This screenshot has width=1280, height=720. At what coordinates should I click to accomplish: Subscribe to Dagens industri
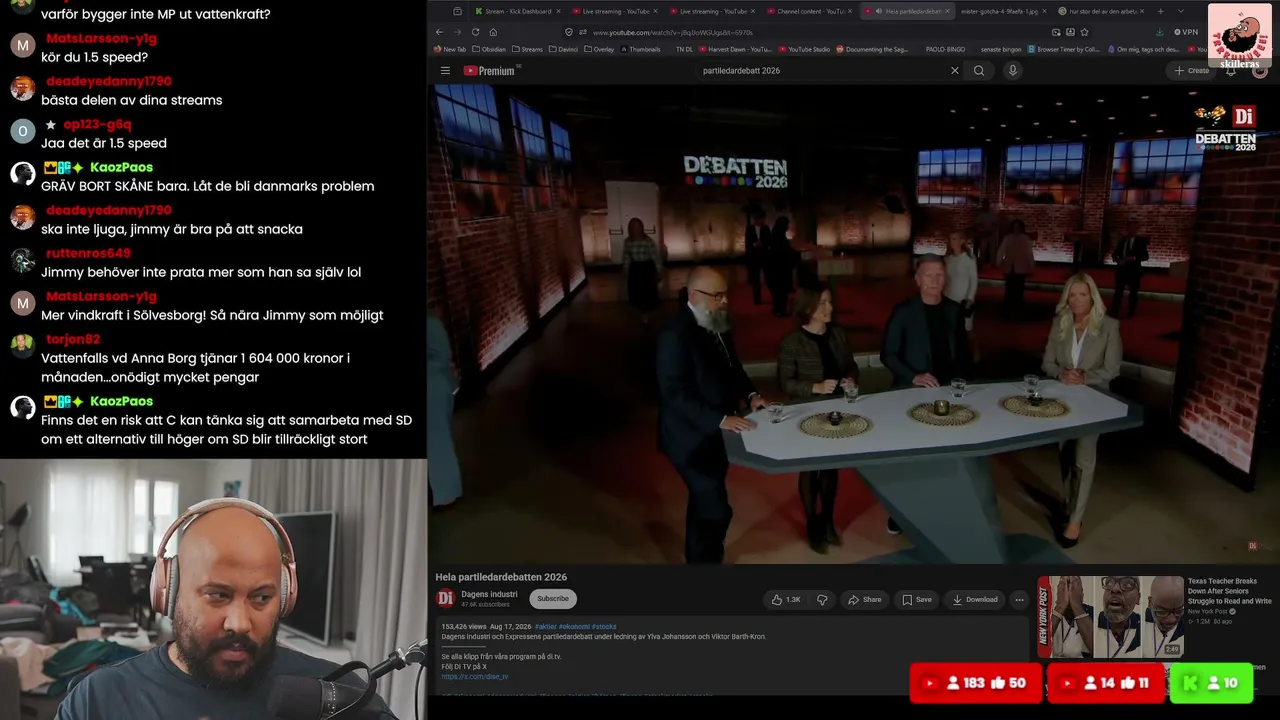point(553,599)
